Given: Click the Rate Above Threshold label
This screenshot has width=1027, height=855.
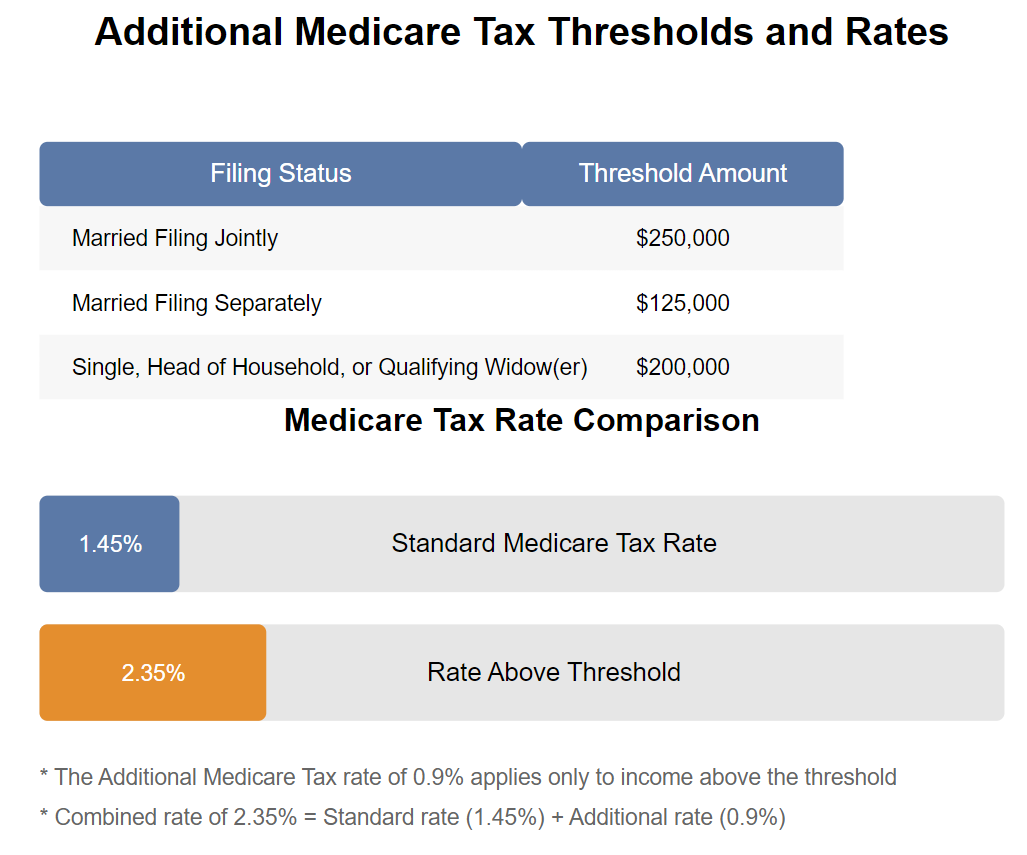Looking at the screenshot, I should pos(554,672).
